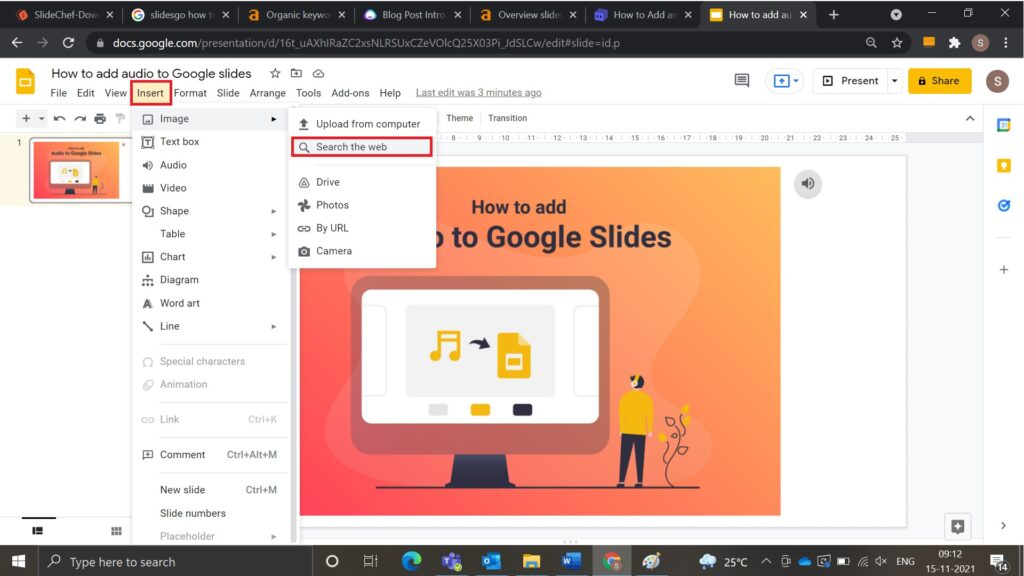Click presentation title text field
This screenshot has width=1024, height=576.
(x=151, y=73)
